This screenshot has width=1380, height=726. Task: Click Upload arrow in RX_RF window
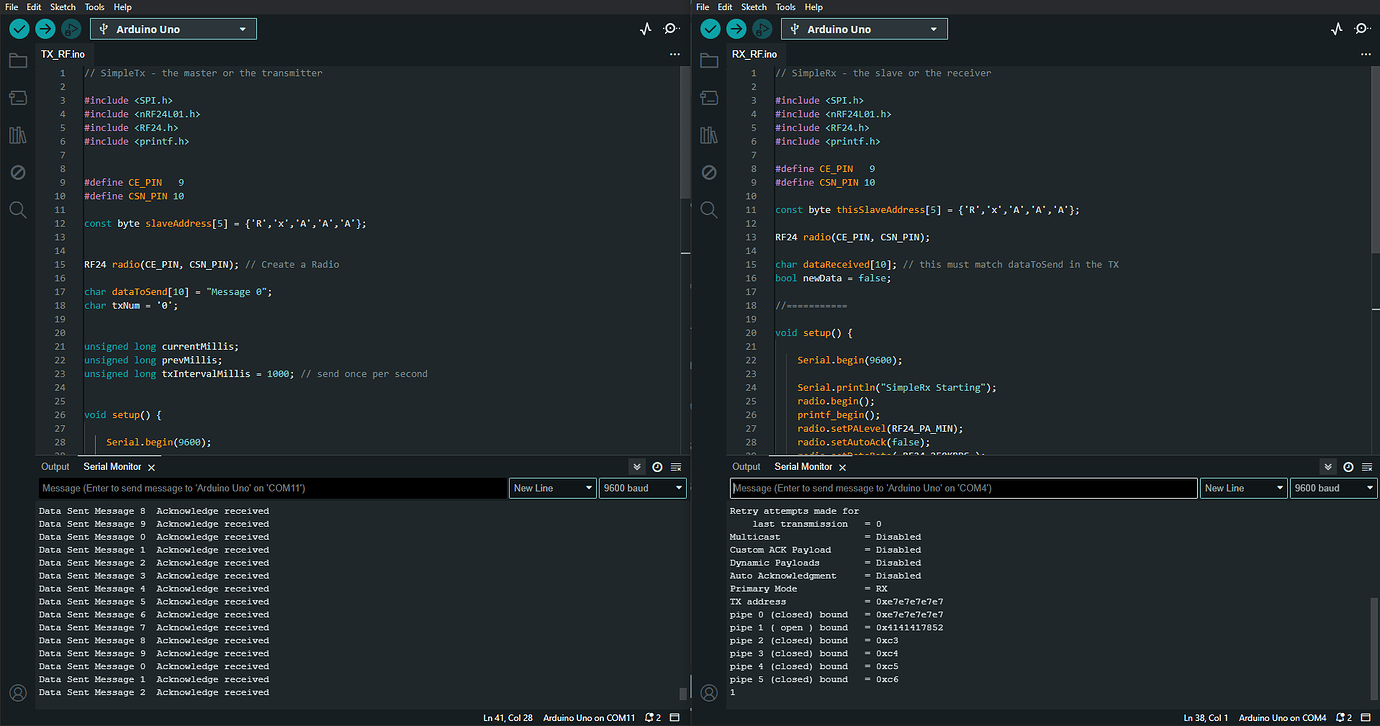[x=737, y=30]
